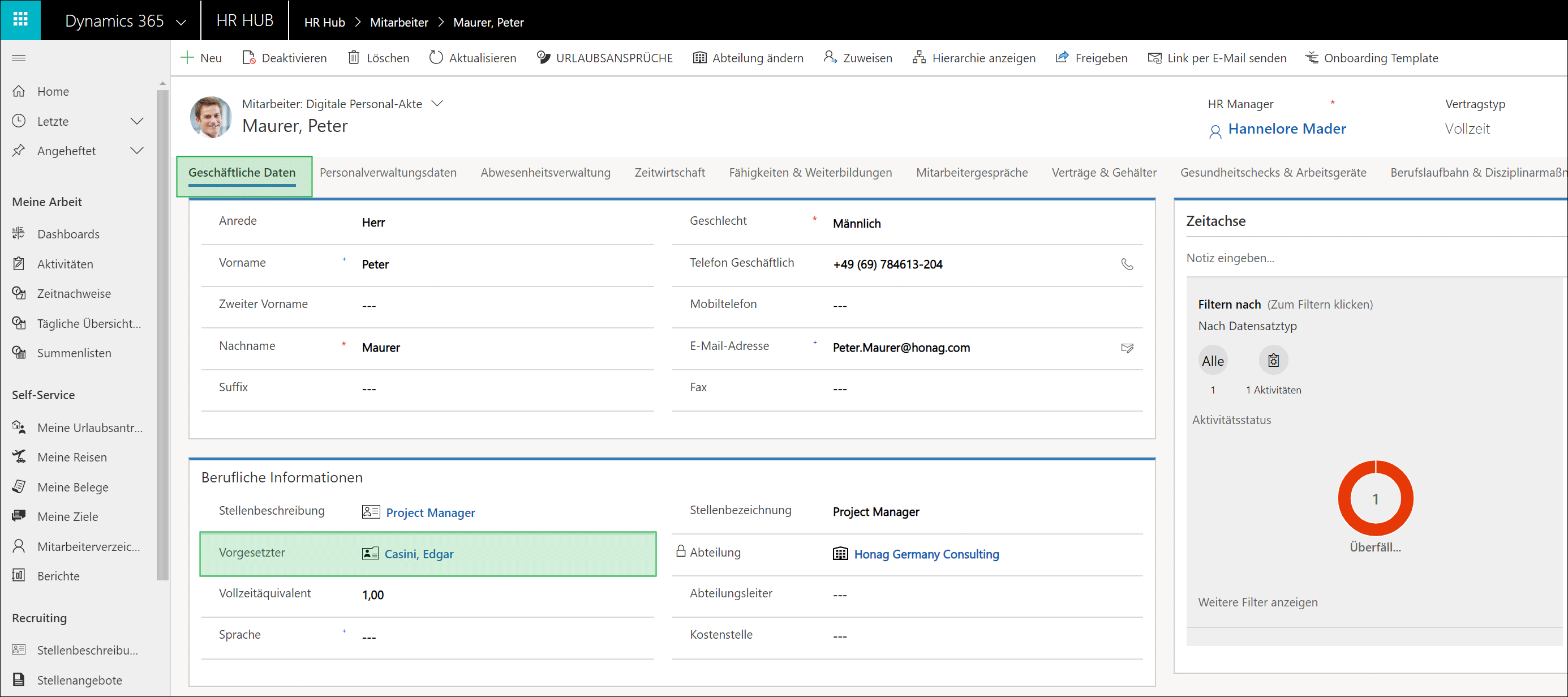Image resolution: width=1568 pixels, height=697 pixels.
Task: Switch to the Abwesenheitsverwaltung tab
Action: click(x=545, y=173)
